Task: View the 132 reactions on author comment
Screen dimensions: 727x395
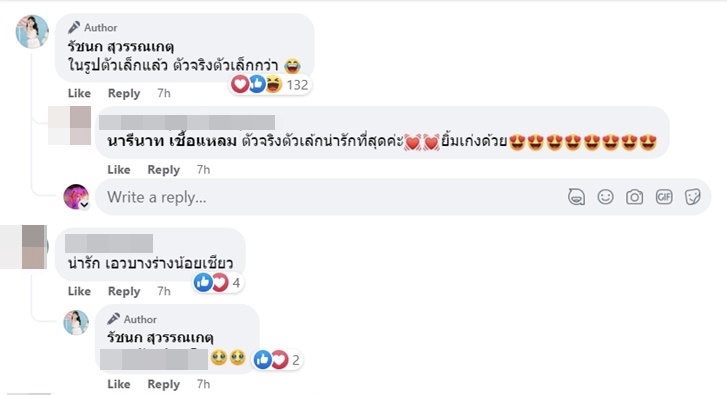Action: click(x=270, y=85)
